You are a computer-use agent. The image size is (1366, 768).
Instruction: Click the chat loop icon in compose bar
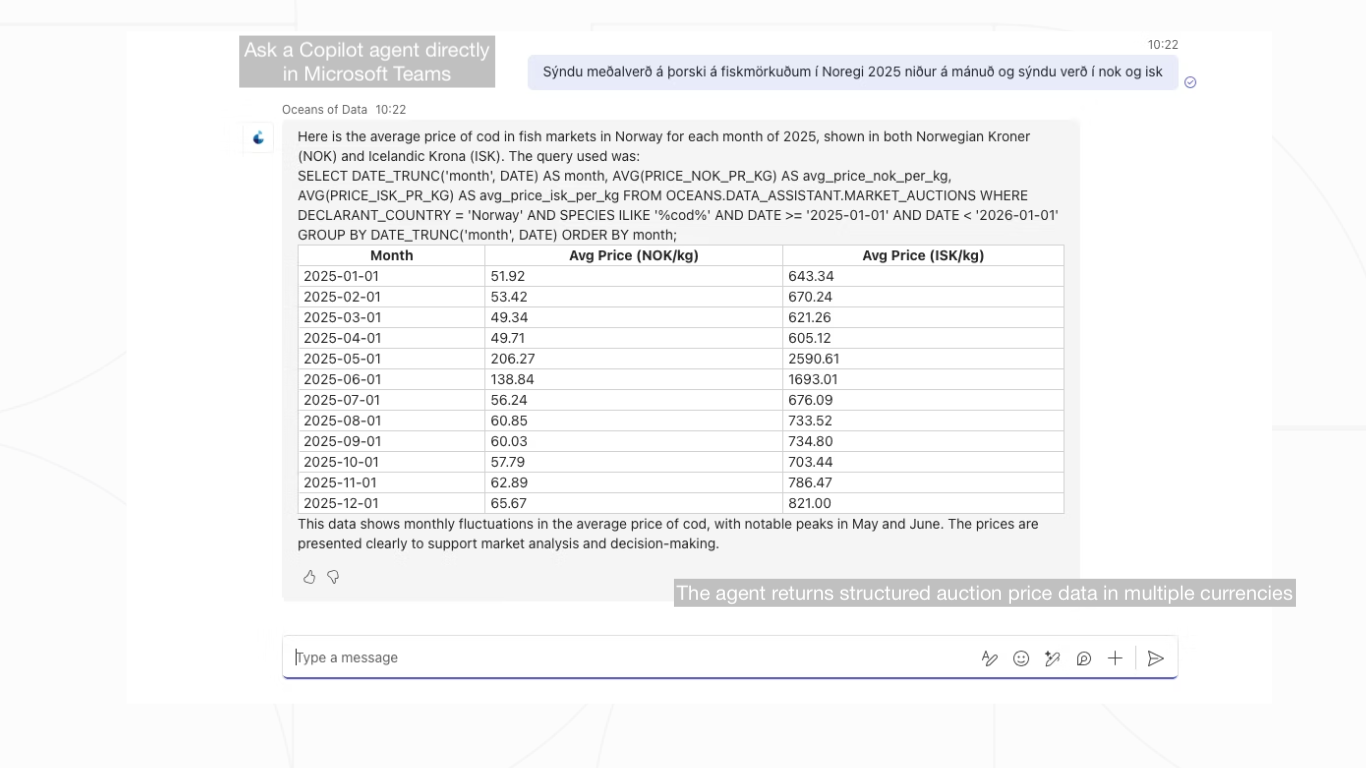pyautogui.click(x=1084, y=658)
